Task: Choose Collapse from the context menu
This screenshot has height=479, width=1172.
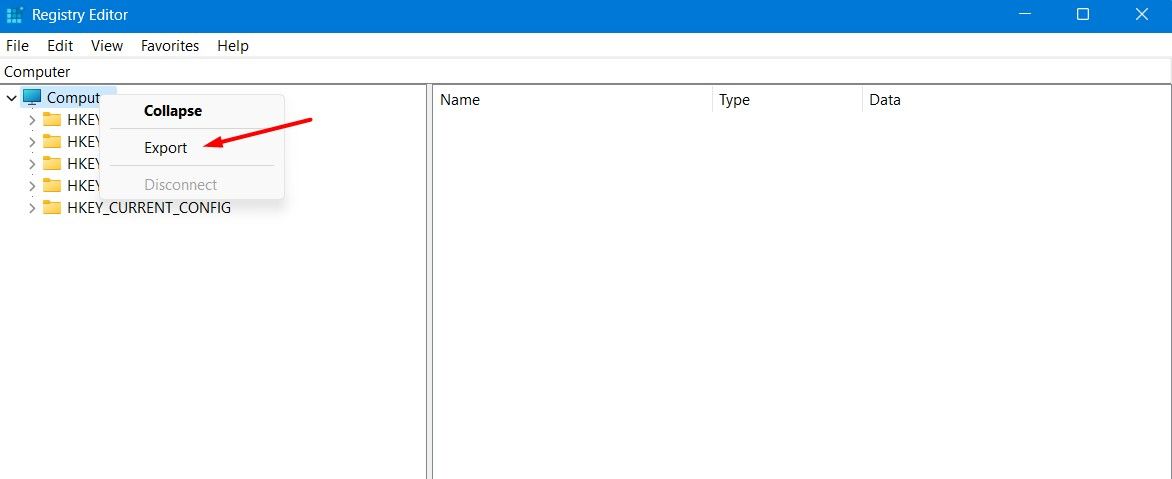Action: pyautogui.click(x=173, y=111)
